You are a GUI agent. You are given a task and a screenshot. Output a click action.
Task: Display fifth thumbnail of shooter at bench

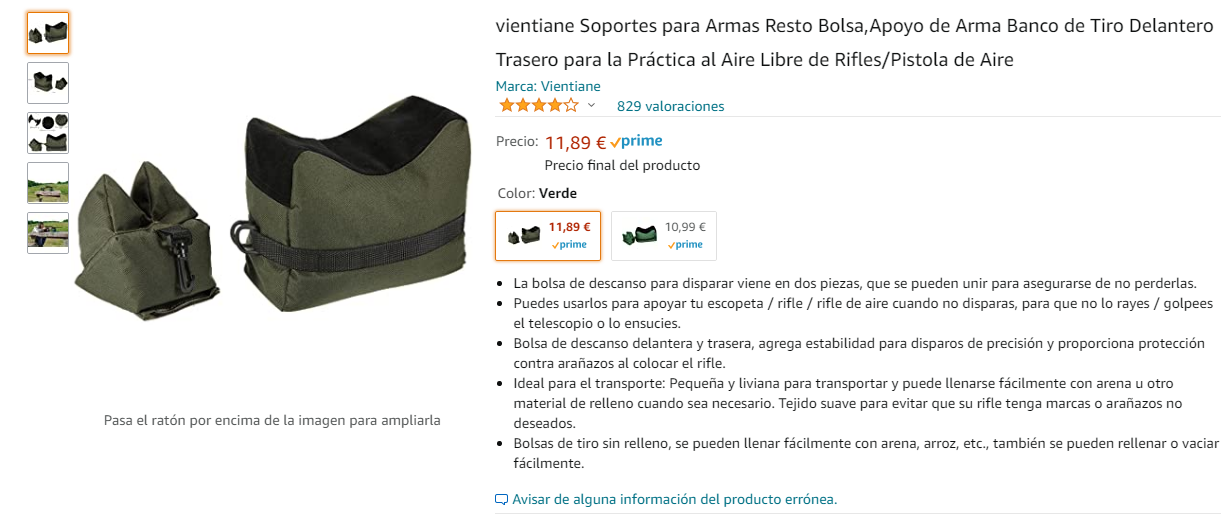click(x=48, y=233)
